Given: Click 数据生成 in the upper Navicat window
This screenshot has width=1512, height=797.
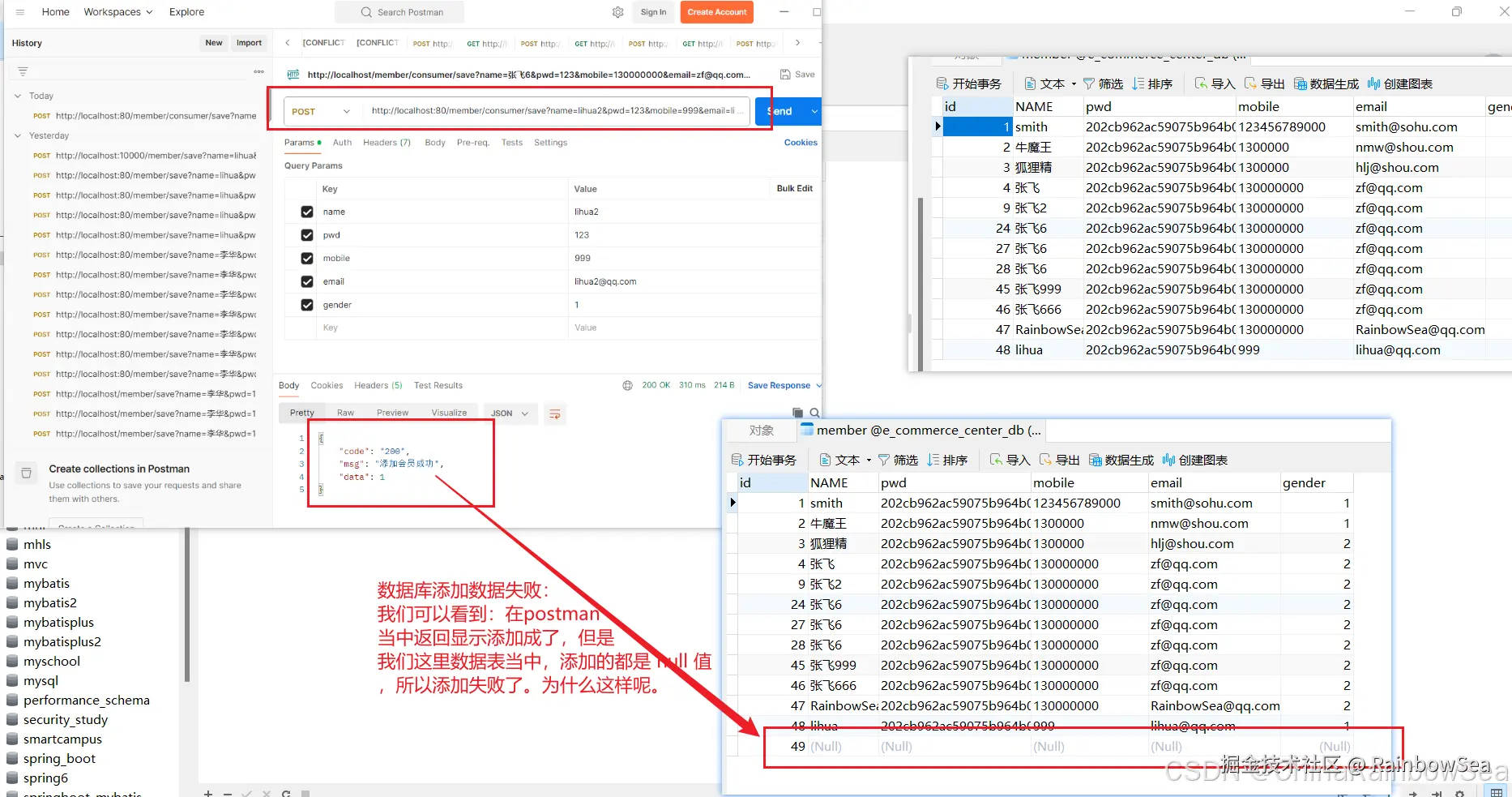Looking at the screenshot, I should pyautogui.click(x=1326, y=84).
